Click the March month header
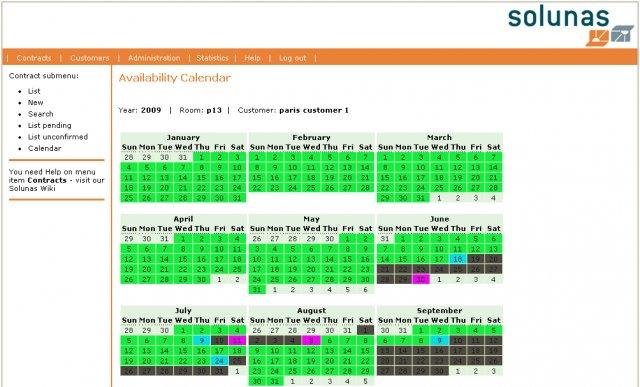Image resolution: width=640 pixels, height=387 pixels. pyautogui.click(x=439, y=138)
